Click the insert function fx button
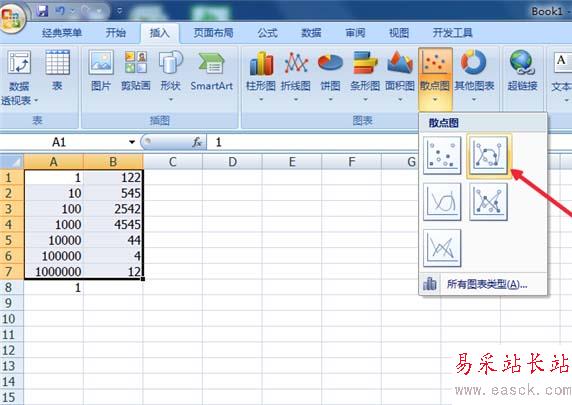The image size is (572, 405). [197, 142]
